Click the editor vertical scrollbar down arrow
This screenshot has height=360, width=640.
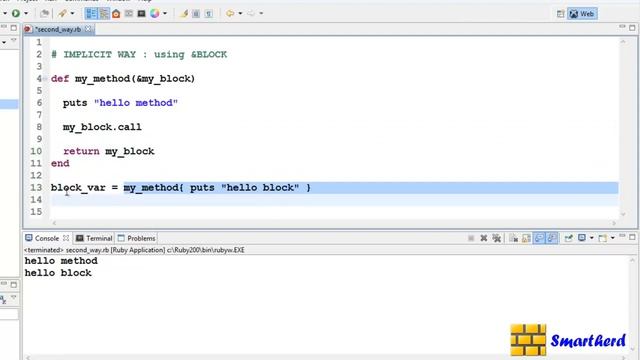[623, 214]
